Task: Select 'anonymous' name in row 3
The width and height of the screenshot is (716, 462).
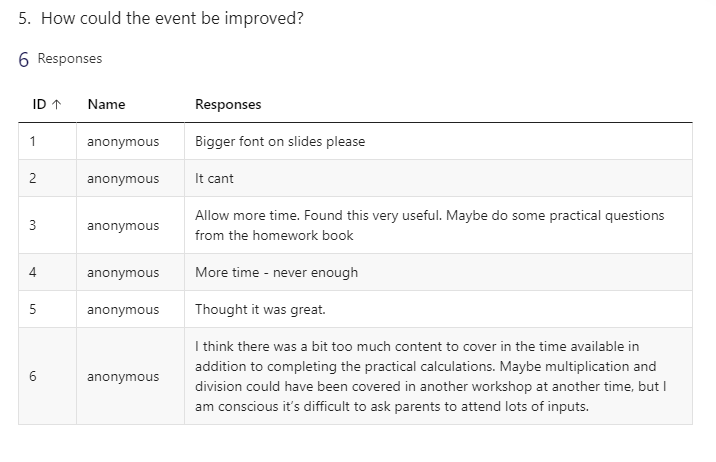Action: 123,226
